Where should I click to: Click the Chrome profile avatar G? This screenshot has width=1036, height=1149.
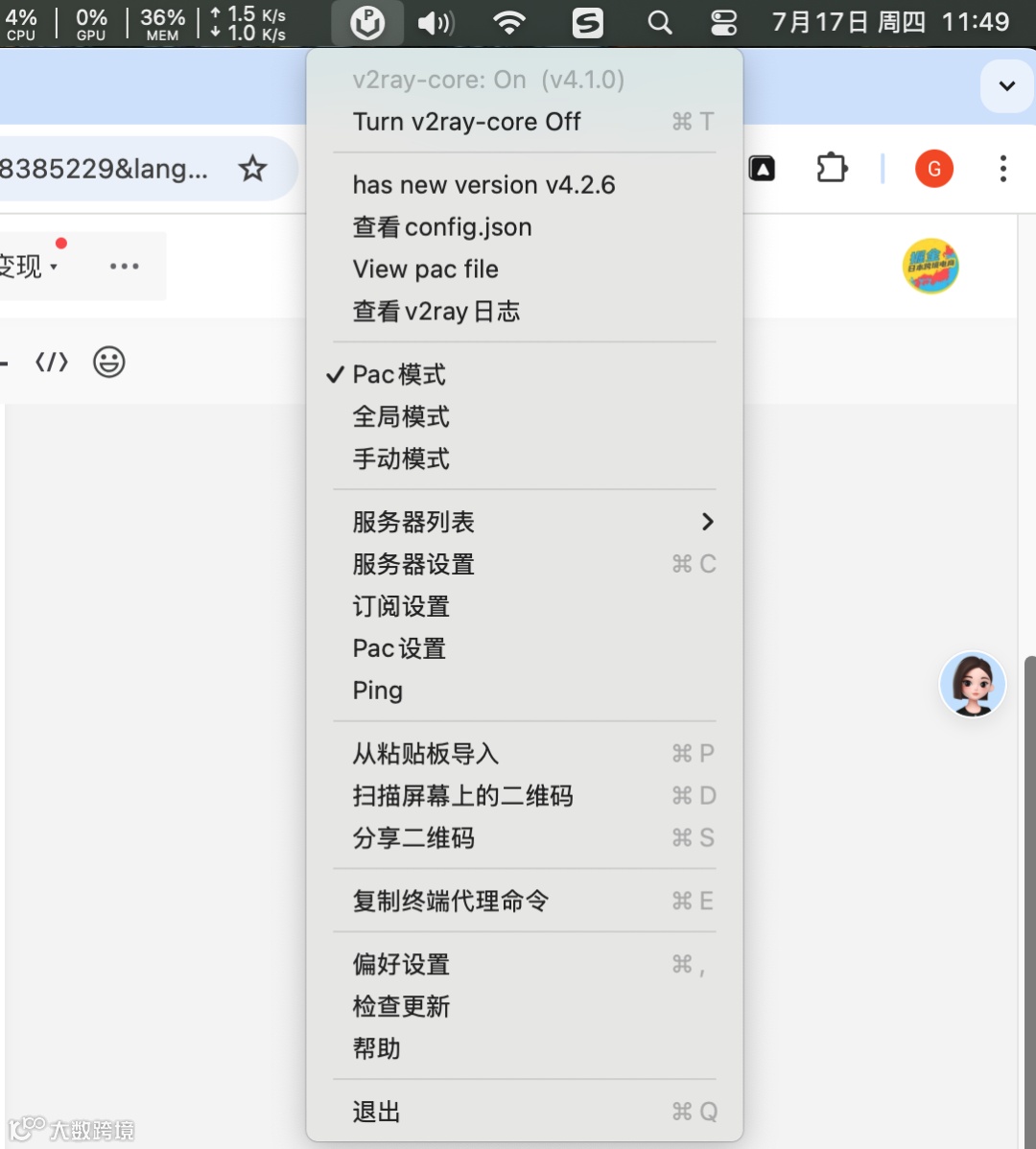[934, 168]
